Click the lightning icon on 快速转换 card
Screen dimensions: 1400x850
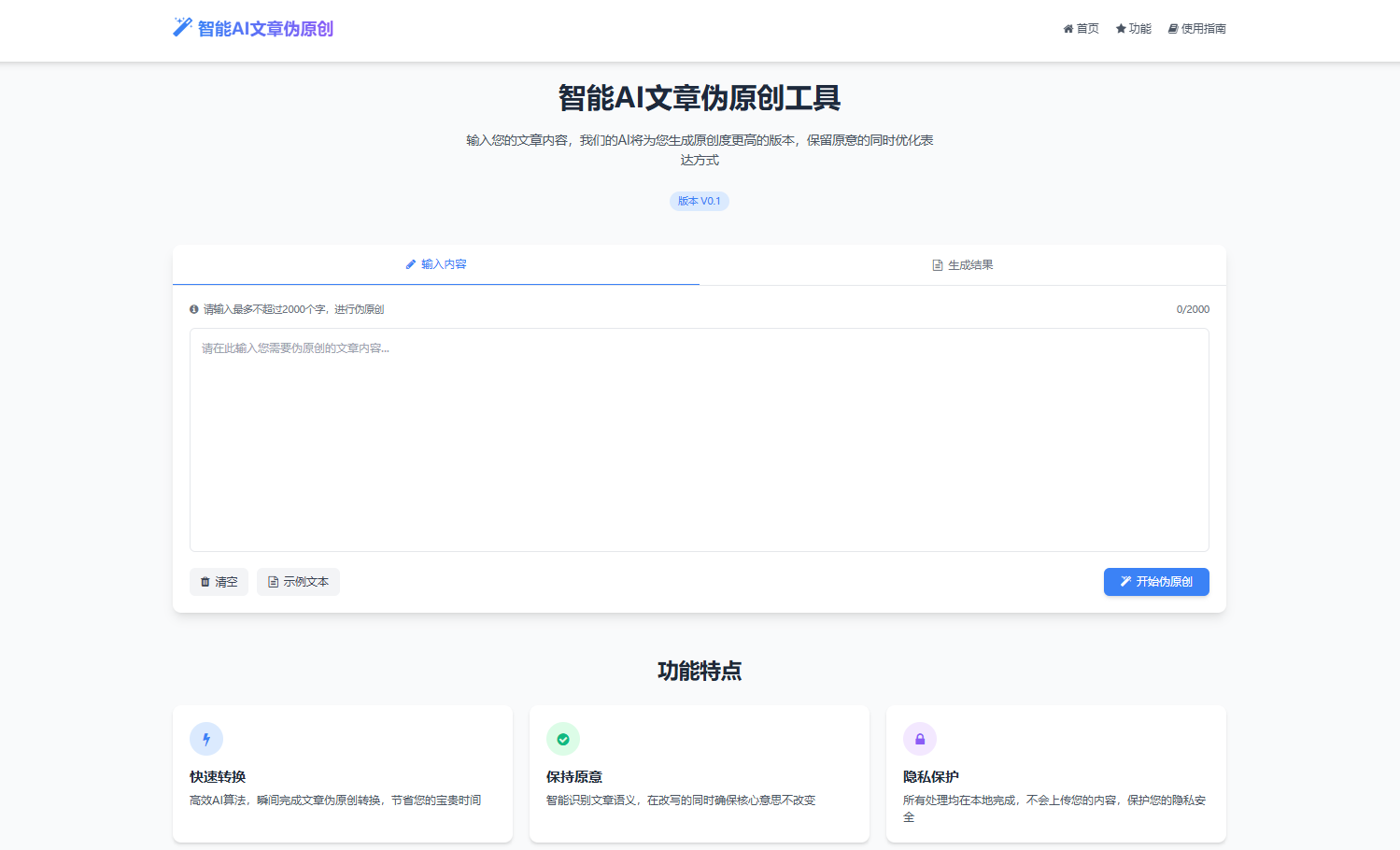click(206, 738)
